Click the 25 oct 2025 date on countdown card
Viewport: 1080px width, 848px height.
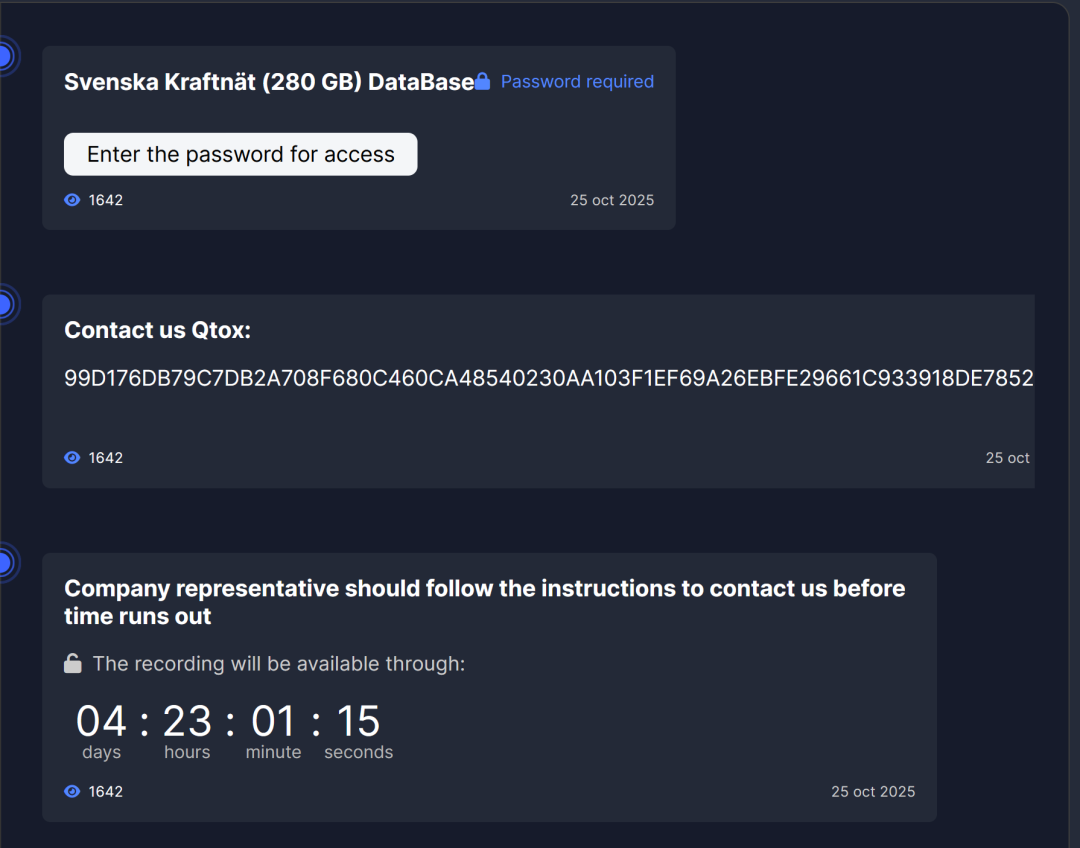tap(873, 792)
